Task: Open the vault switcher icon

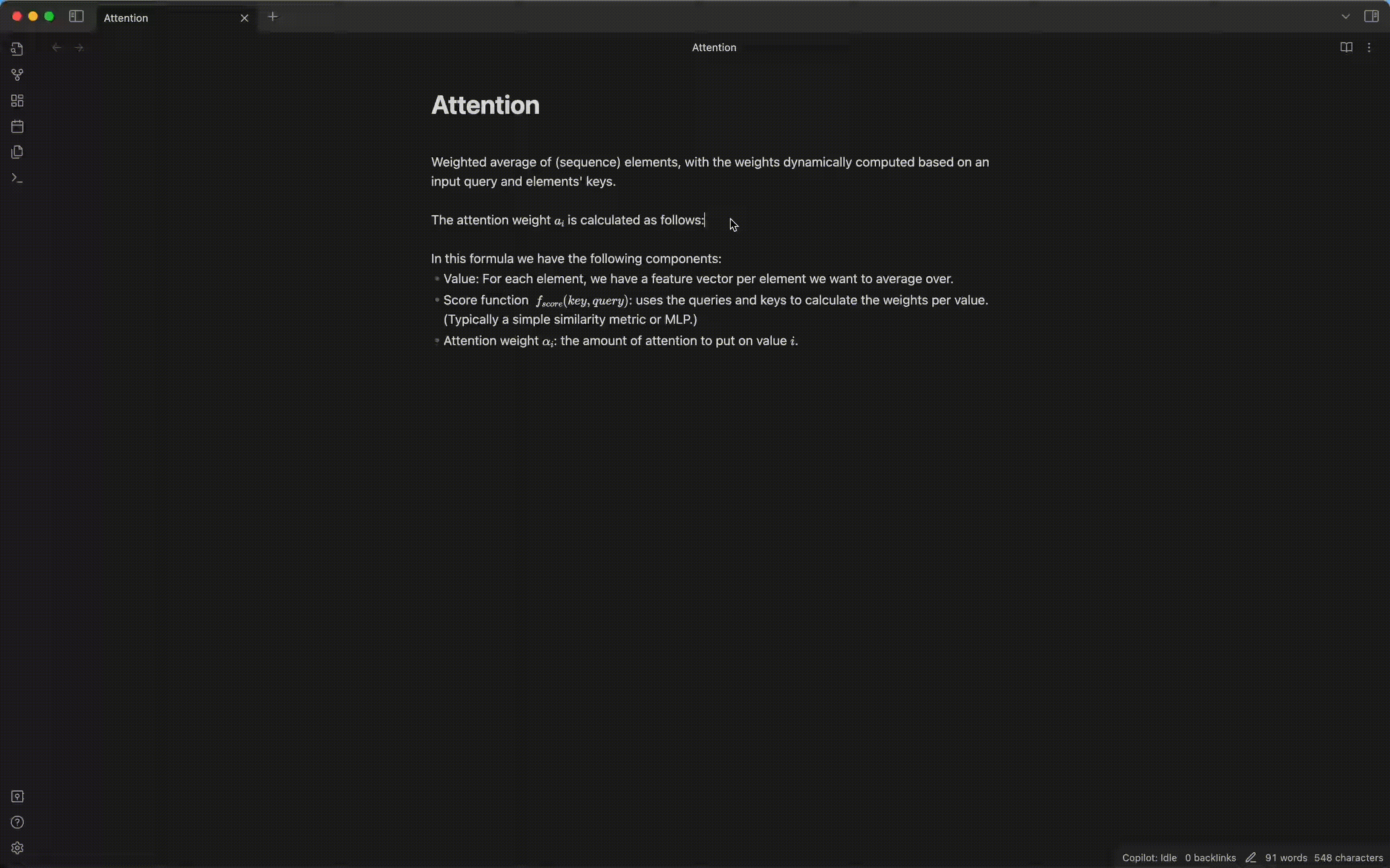Action: (17, 796)
